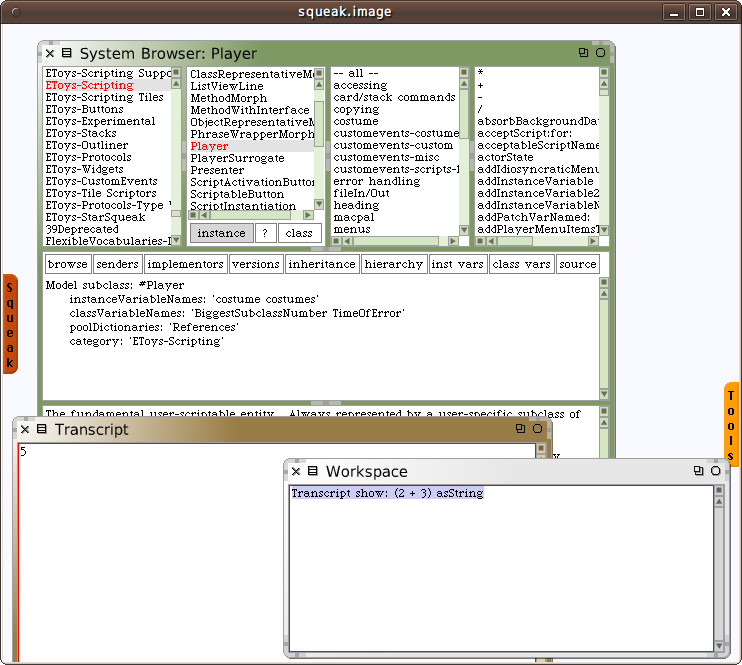Toggle the '?' class comment button
The image size is (742, 665).
click(x=265, y=233)
